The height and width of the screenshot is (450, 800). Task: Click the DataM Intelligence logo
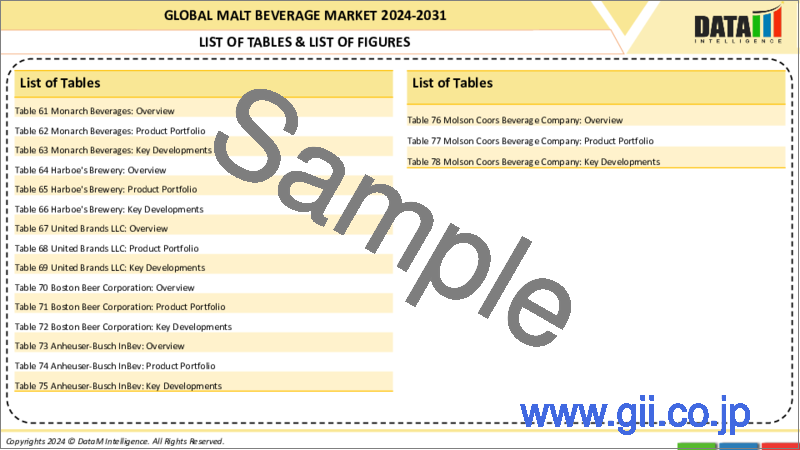(738, 25)
